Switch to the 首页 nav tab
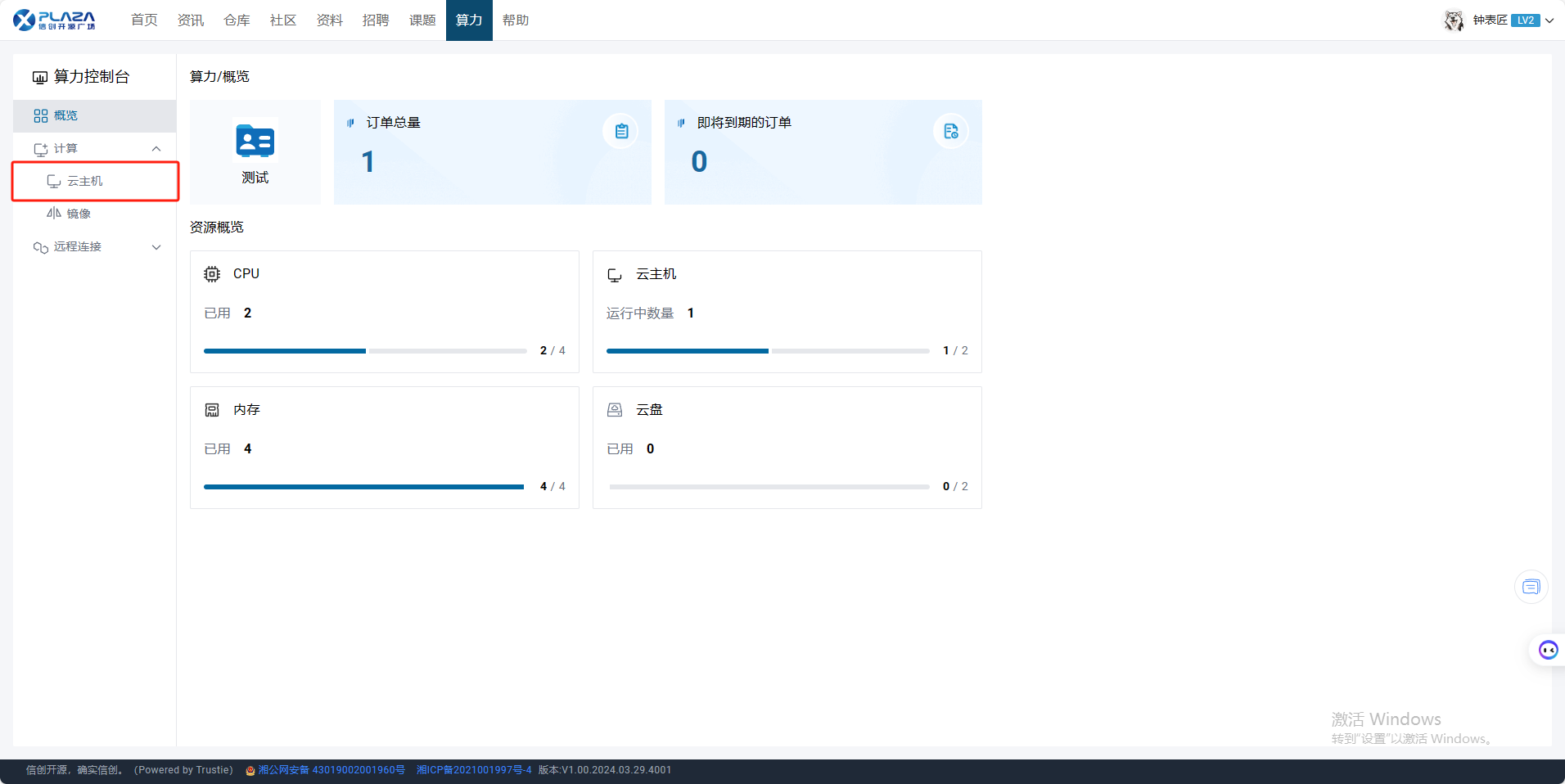The image size is (1565, 784). point(144,20)
